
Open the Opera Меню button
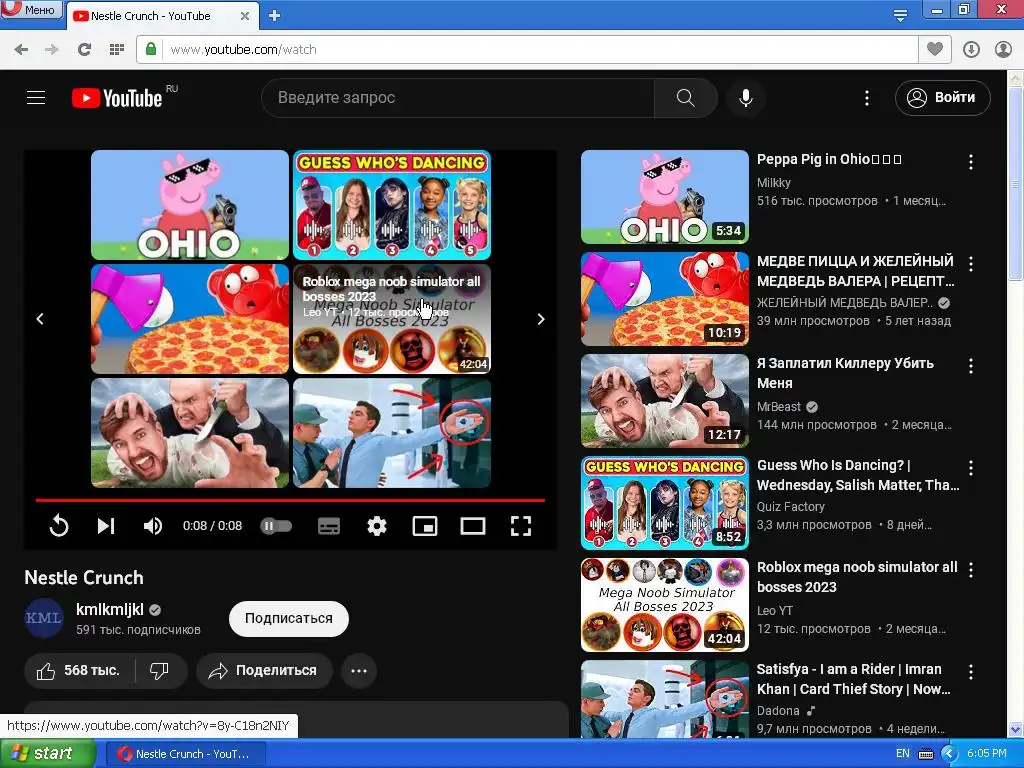coord(31,9)
